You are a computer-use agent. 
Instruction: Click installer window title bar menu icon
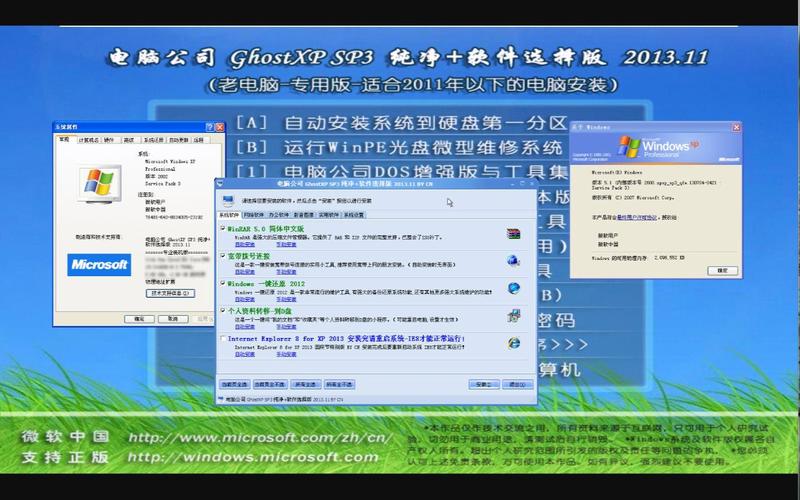point(220,184)
